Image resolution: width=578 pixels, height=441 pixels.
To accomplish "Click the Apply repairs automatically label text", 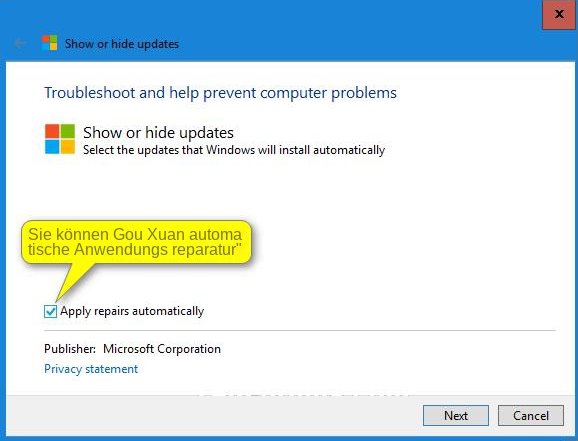I will 132,311.
